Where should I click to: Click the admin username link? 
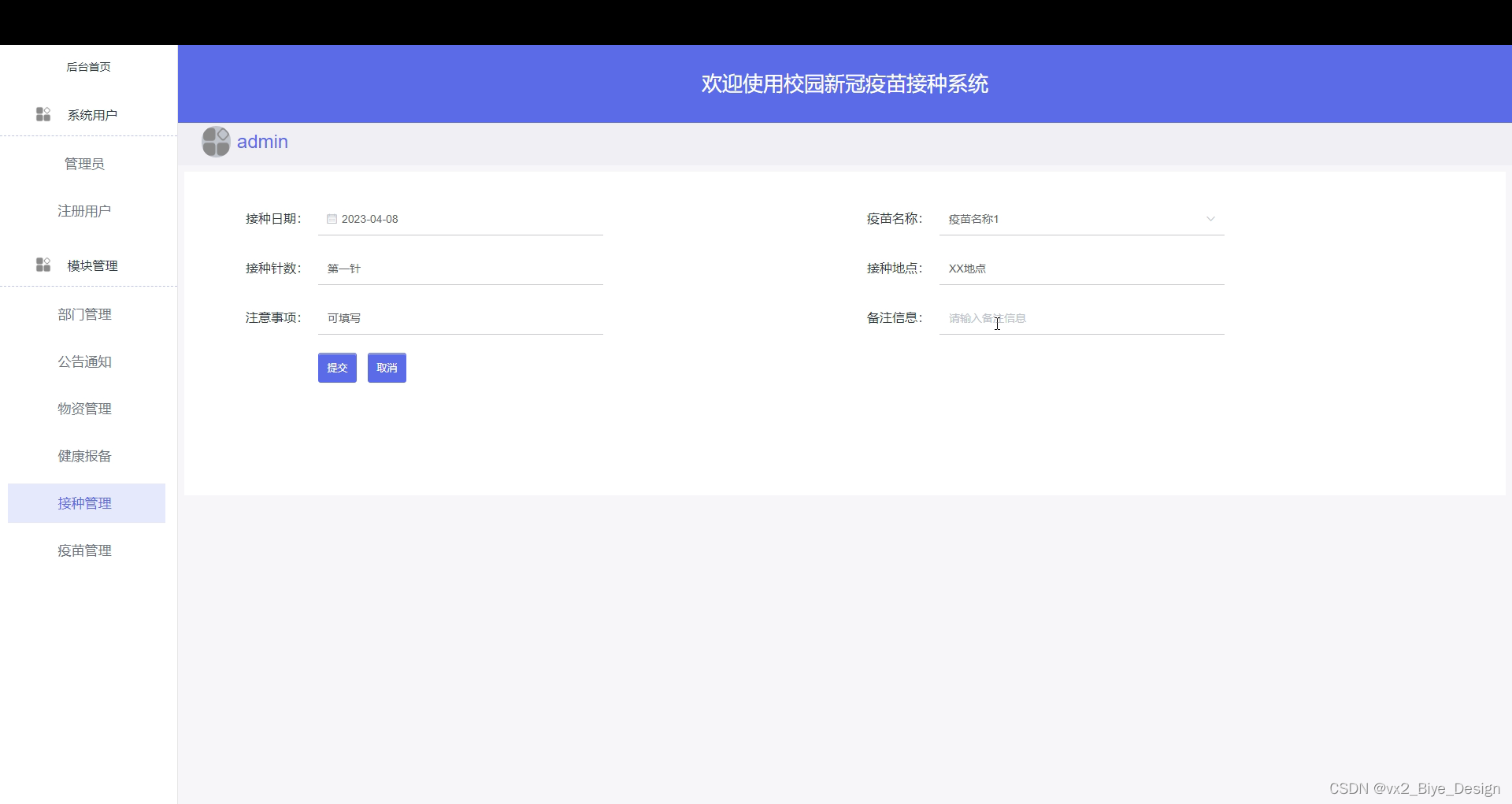pyautogui.click(x=262, y=142)
